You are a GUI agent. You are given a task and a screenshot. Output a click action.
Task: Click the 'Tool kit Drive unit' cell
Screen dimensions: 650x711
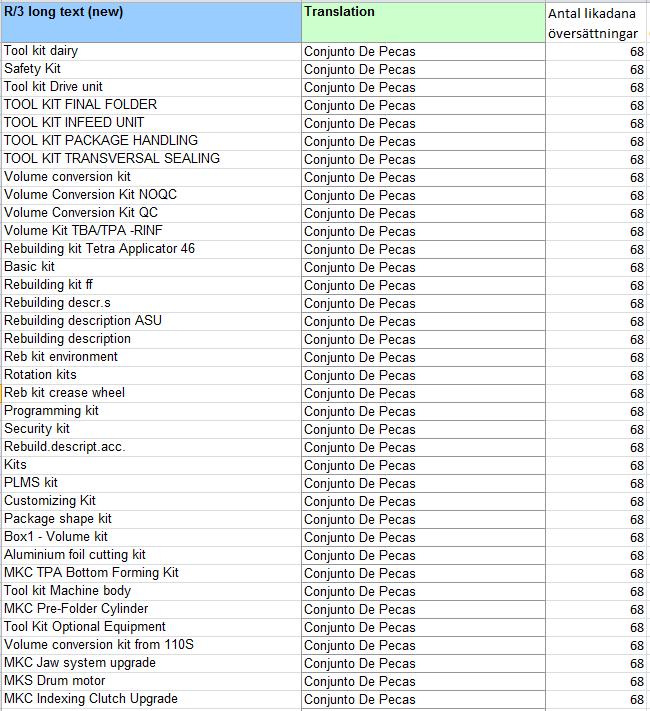(151, 88)
